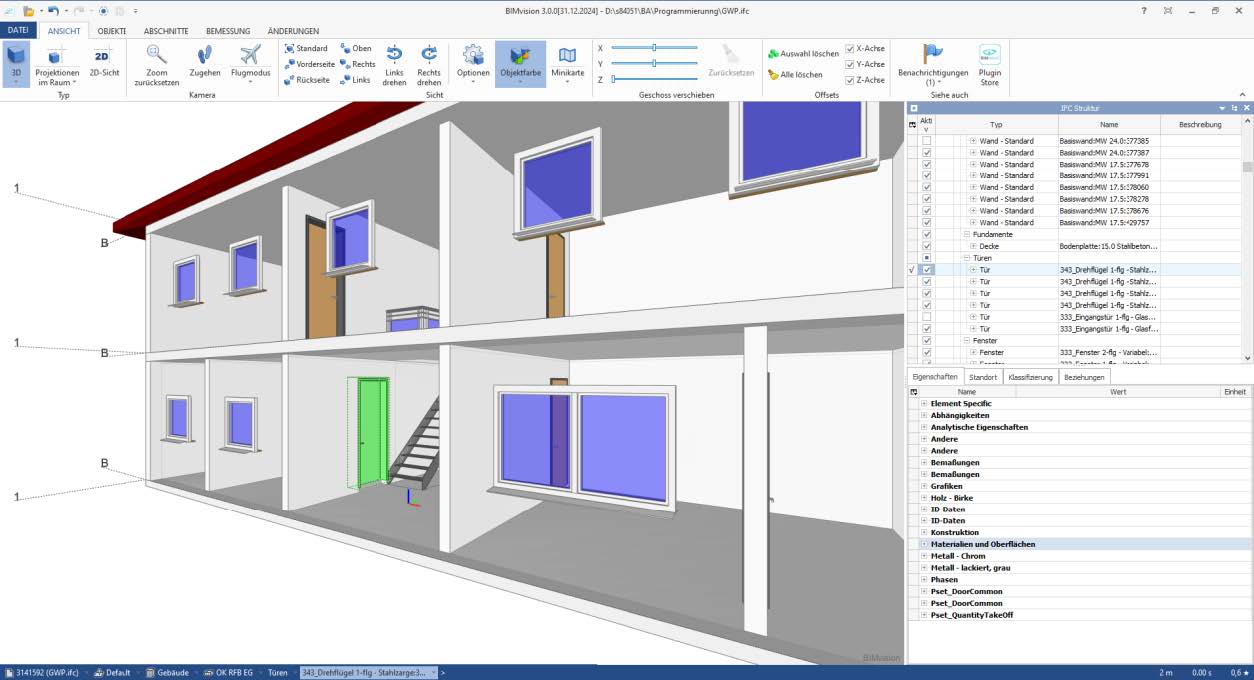Check the Basiswand MW 24.0:377385 row checkbox
Image resolution: width=1254 pixels, height=680 pixels.
coord(927,141)
